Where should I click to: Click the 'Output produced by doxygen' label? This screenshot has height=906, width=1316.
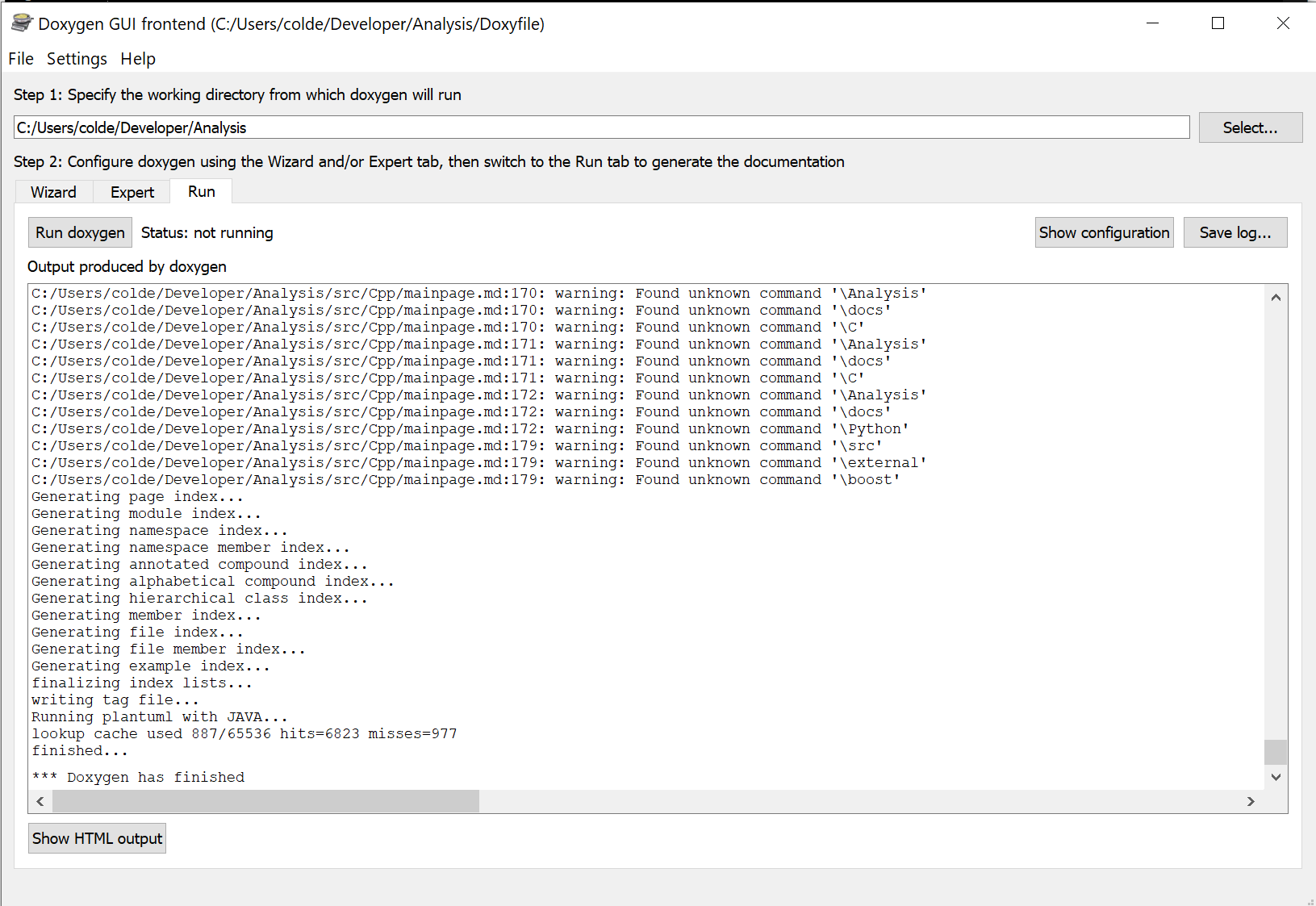tap(127, 266)
